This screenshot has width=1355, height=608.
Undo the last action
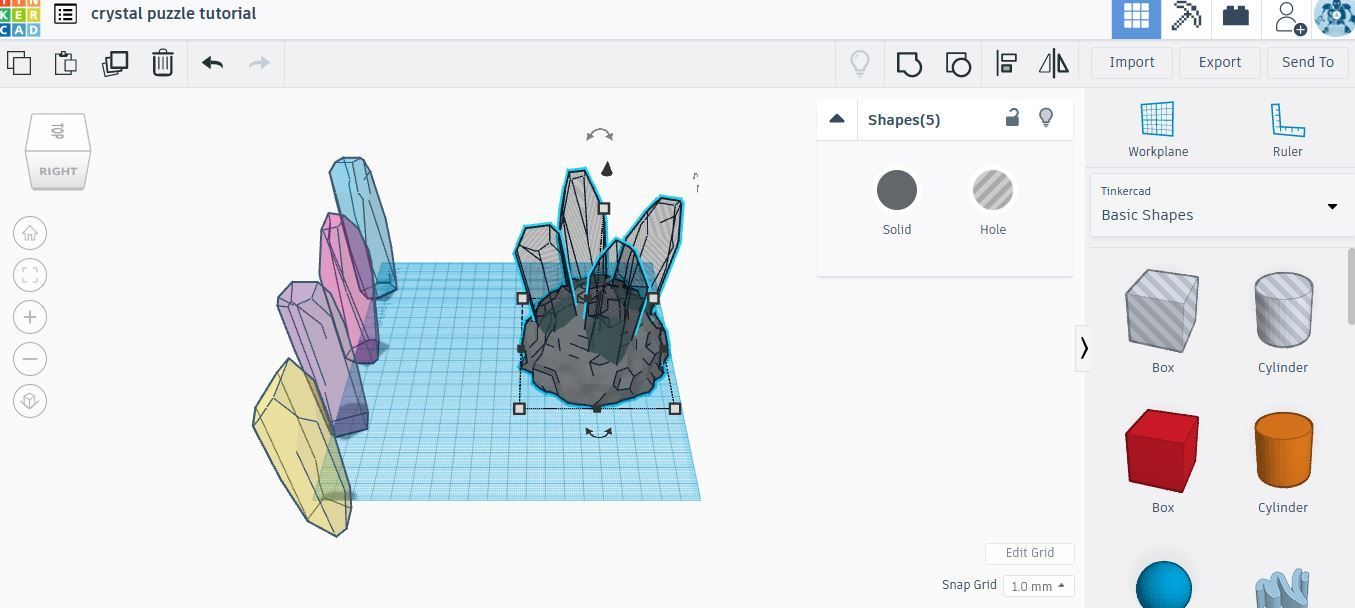coord(211,63)
